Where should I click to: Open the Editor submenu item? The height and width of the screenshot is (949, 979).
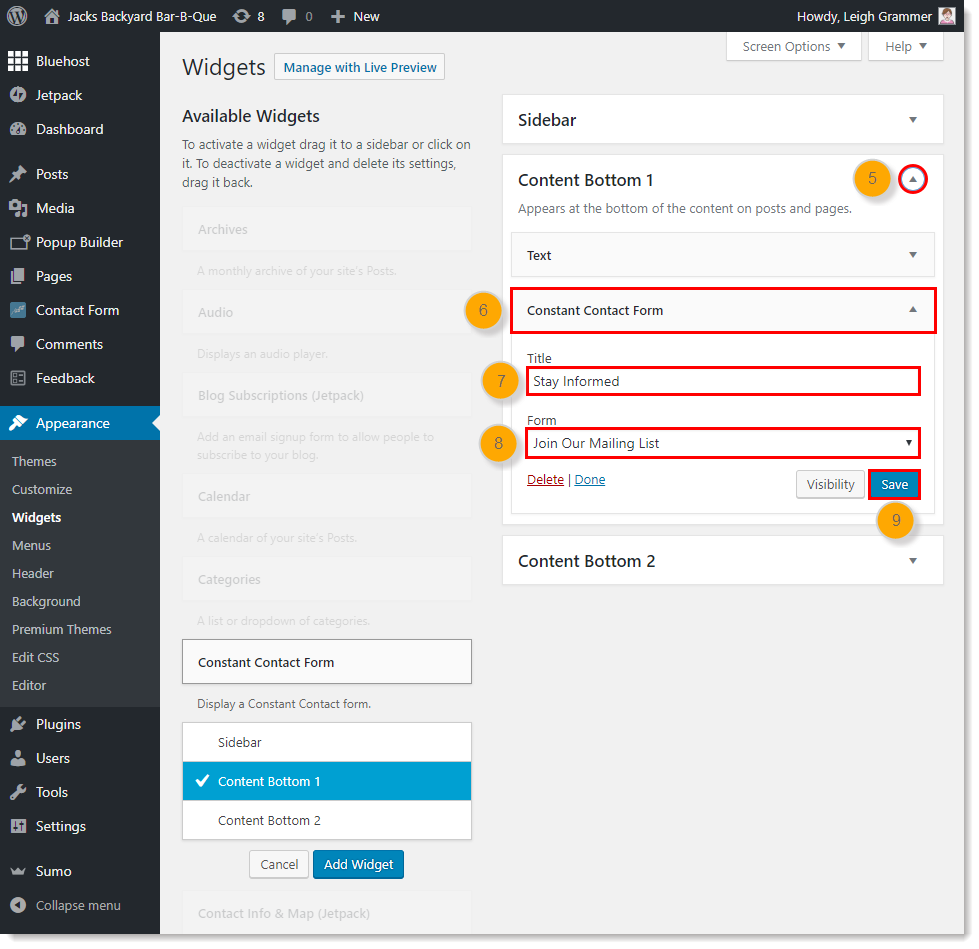[29, 685]
